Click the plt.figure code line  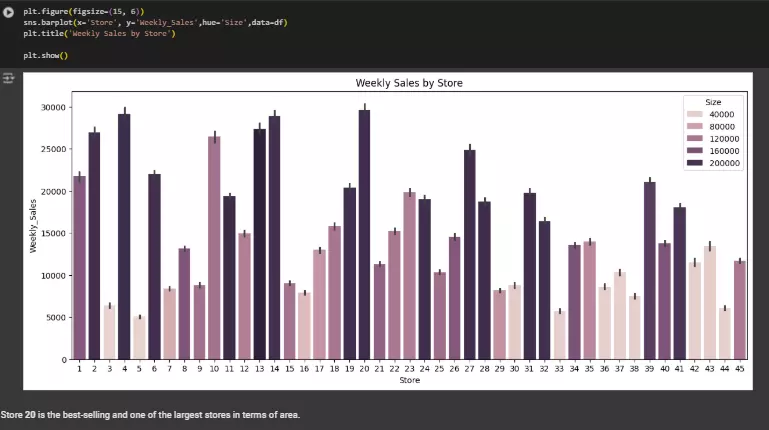84,11
